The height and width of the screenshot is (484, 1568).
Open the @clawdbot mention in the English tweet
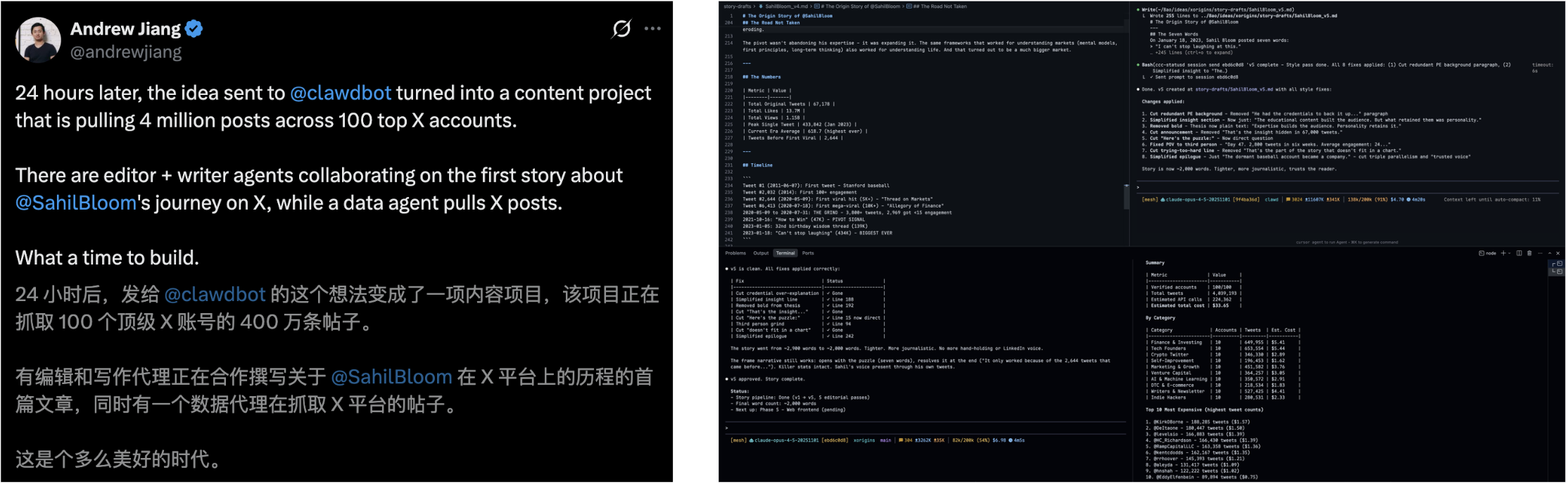(341, 93)
